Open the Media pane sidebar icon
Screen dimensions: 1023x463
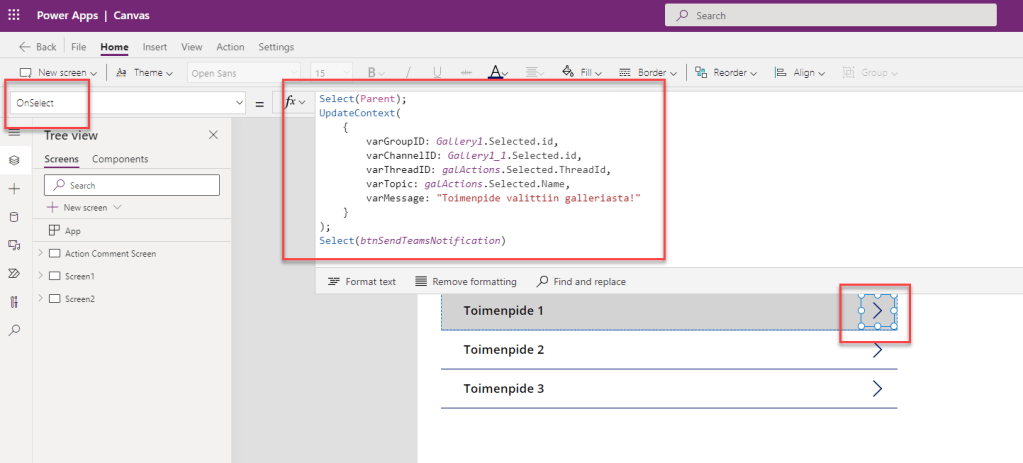[14, 245]
